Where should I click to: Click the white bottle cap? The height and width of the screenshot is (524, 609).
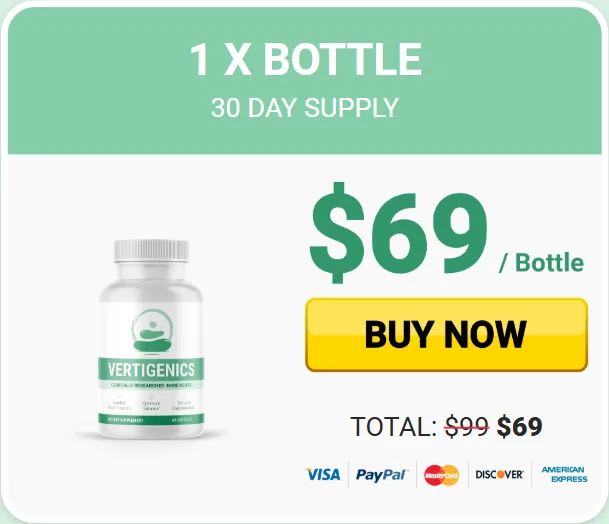151,251
